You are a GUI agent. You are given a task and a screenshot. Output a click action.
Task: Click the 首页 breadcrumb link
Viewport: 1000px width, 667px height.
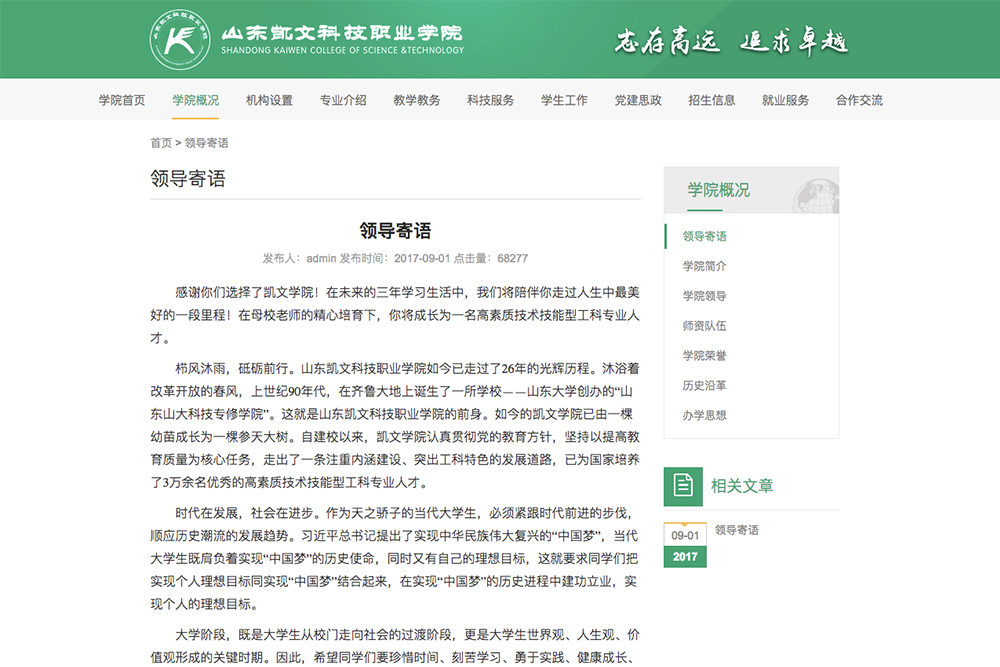(160, 143)
